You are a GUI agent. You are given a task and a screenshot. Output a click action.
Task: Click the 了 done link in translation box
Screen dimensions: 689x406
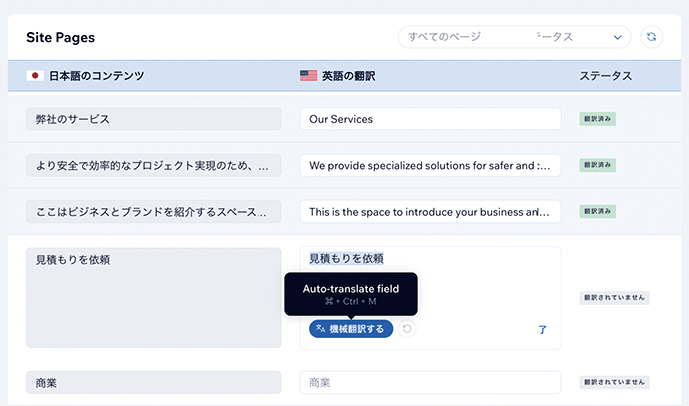543,329
